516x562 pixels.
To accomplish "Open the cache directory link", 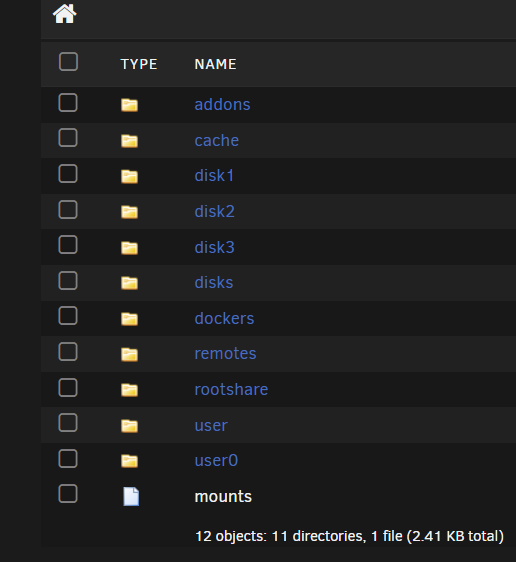I will [x=216, y=140].
